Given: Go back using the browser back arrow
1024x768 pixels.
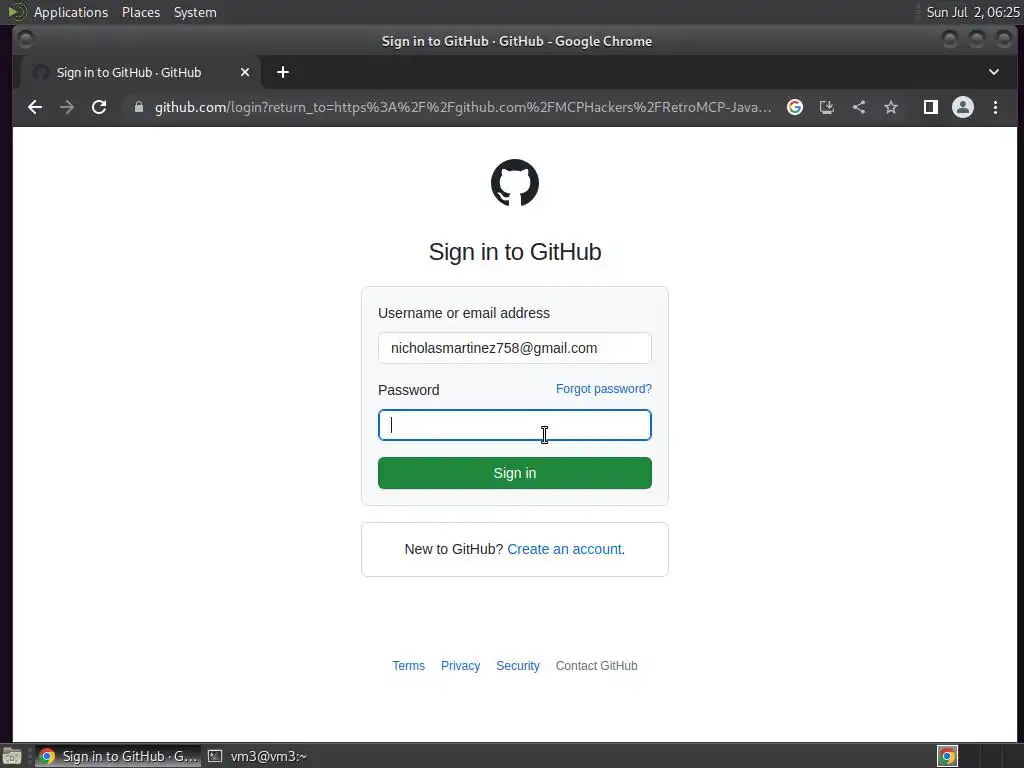Looking at the screenshot, I should [35, 107].
